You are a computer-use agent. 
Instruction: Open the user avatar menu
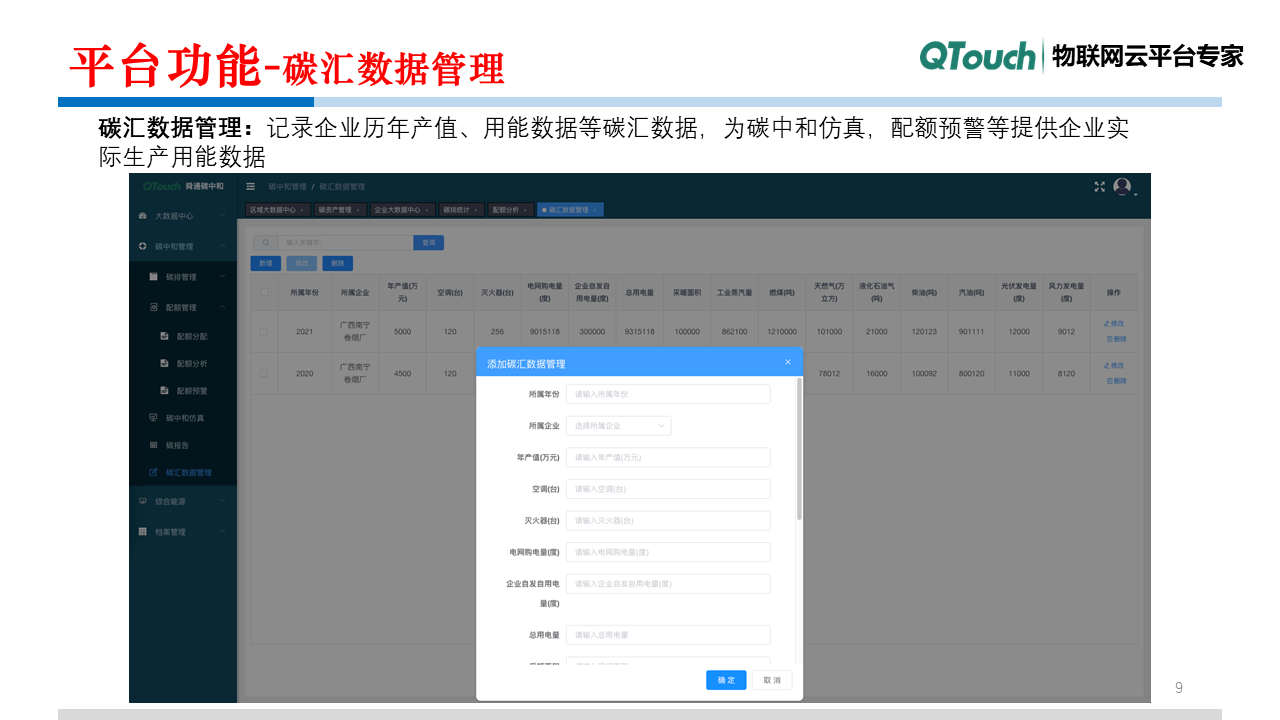coord(1122,188)
